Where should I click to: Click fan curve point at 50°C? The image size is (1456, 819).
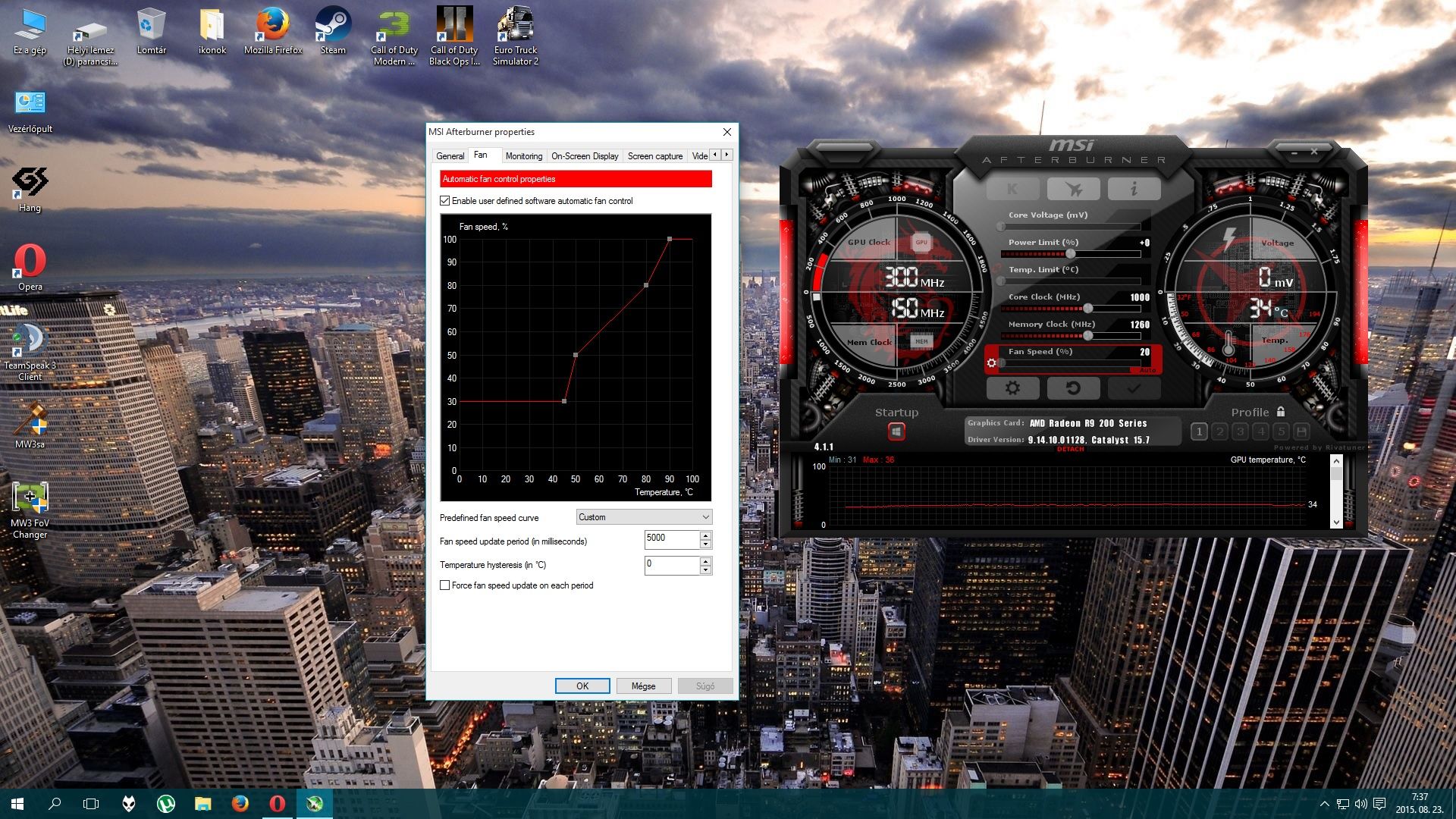(576, 355)
